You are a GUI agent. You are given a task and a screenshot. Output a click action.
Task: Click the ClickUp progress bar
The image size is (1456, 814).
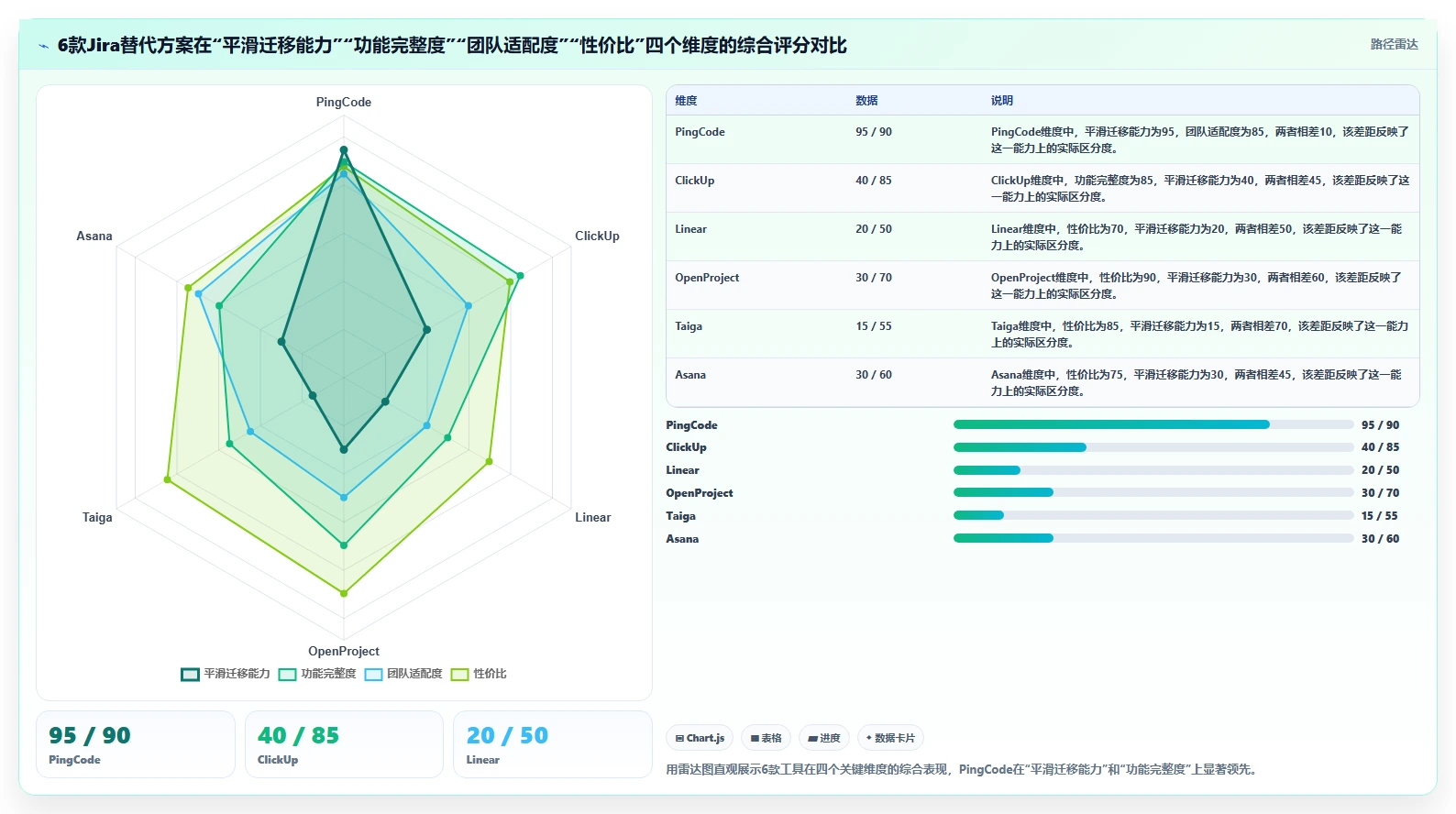pyautogui.click(x=1153, y=447)
